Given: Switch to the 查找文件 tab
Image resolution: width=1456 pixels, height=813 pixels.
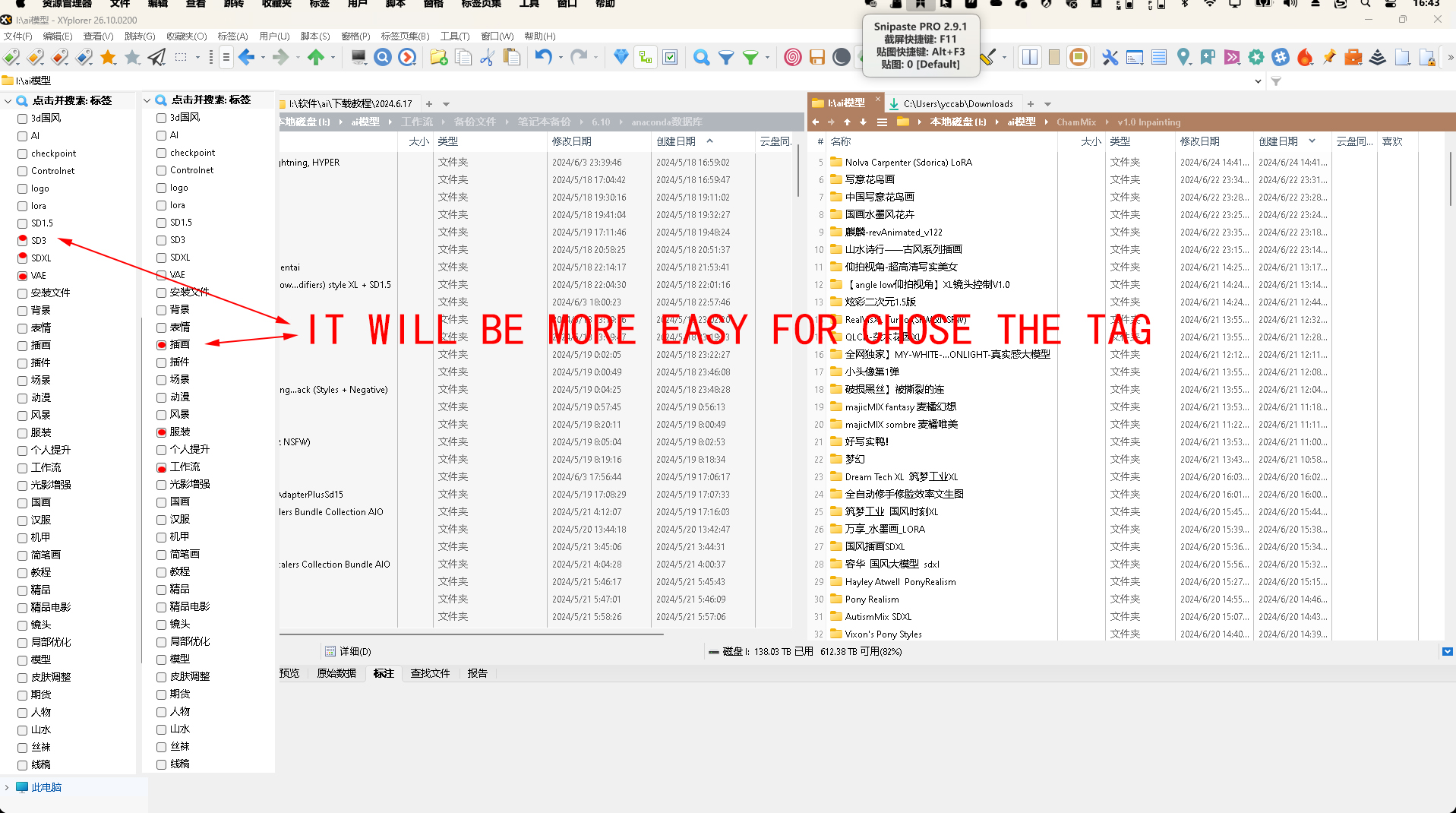Looking at the screenshot, I should (x=430, y=673).
